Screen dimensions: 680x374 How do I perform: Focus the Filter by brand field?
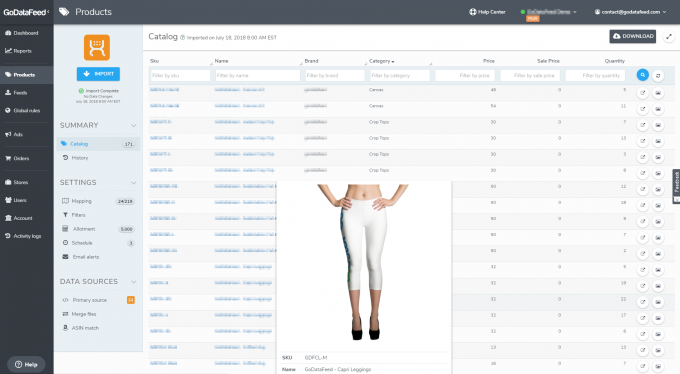[335, 75]
